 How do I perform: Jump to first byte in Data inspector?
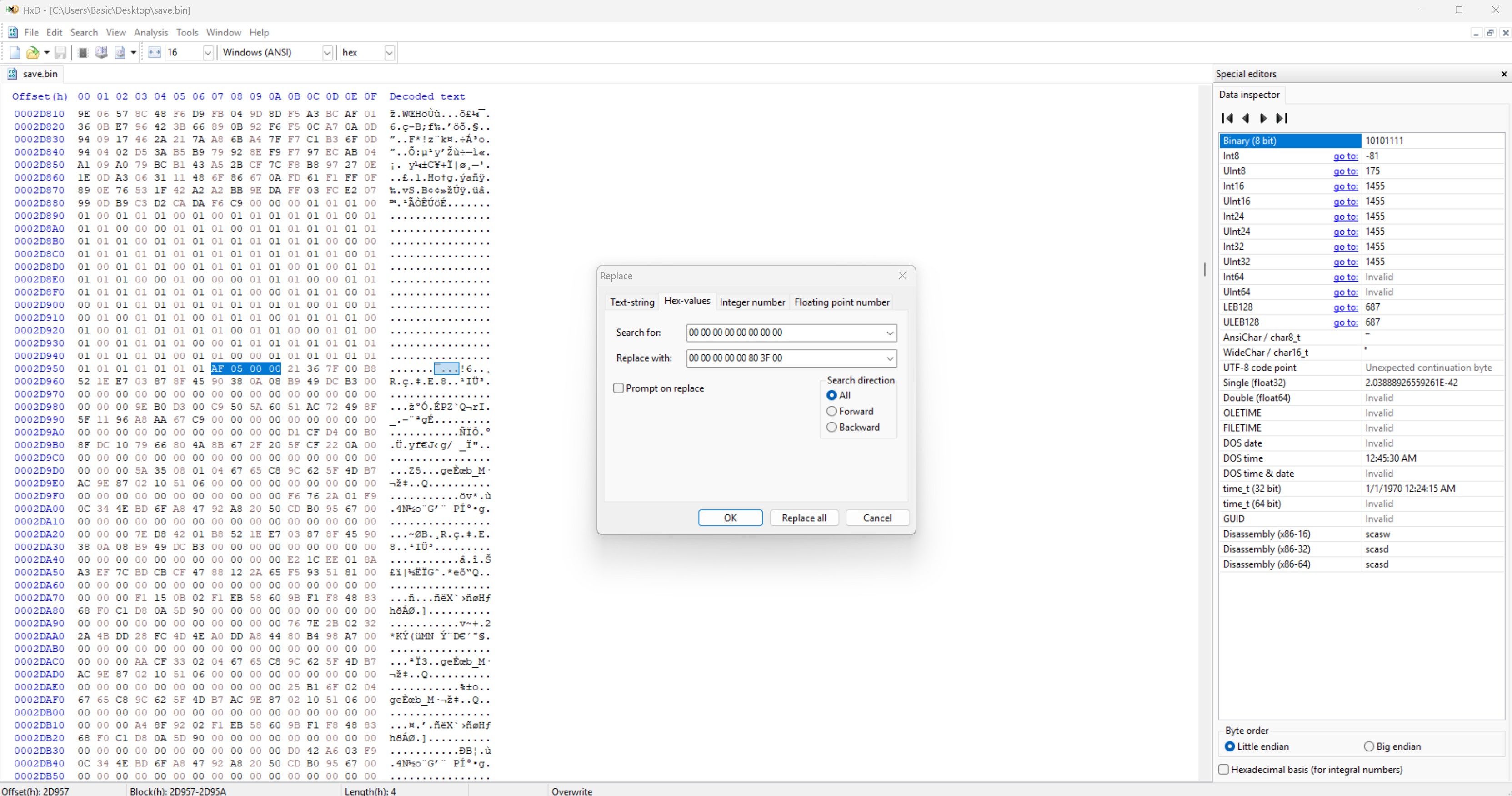(1227, 118)
